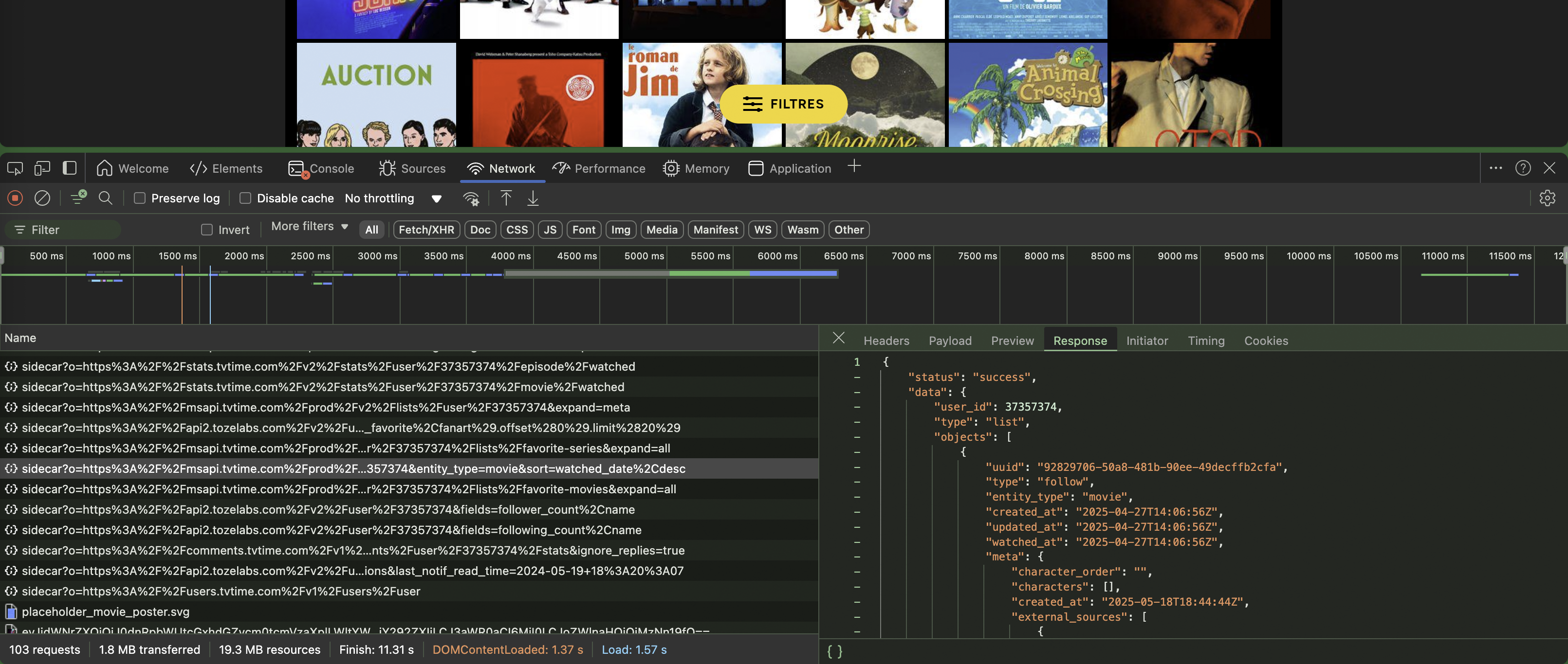Filter by Fetch/XHR requests
The height and width of the screenshot is (664, 1568).
point(426,230)
